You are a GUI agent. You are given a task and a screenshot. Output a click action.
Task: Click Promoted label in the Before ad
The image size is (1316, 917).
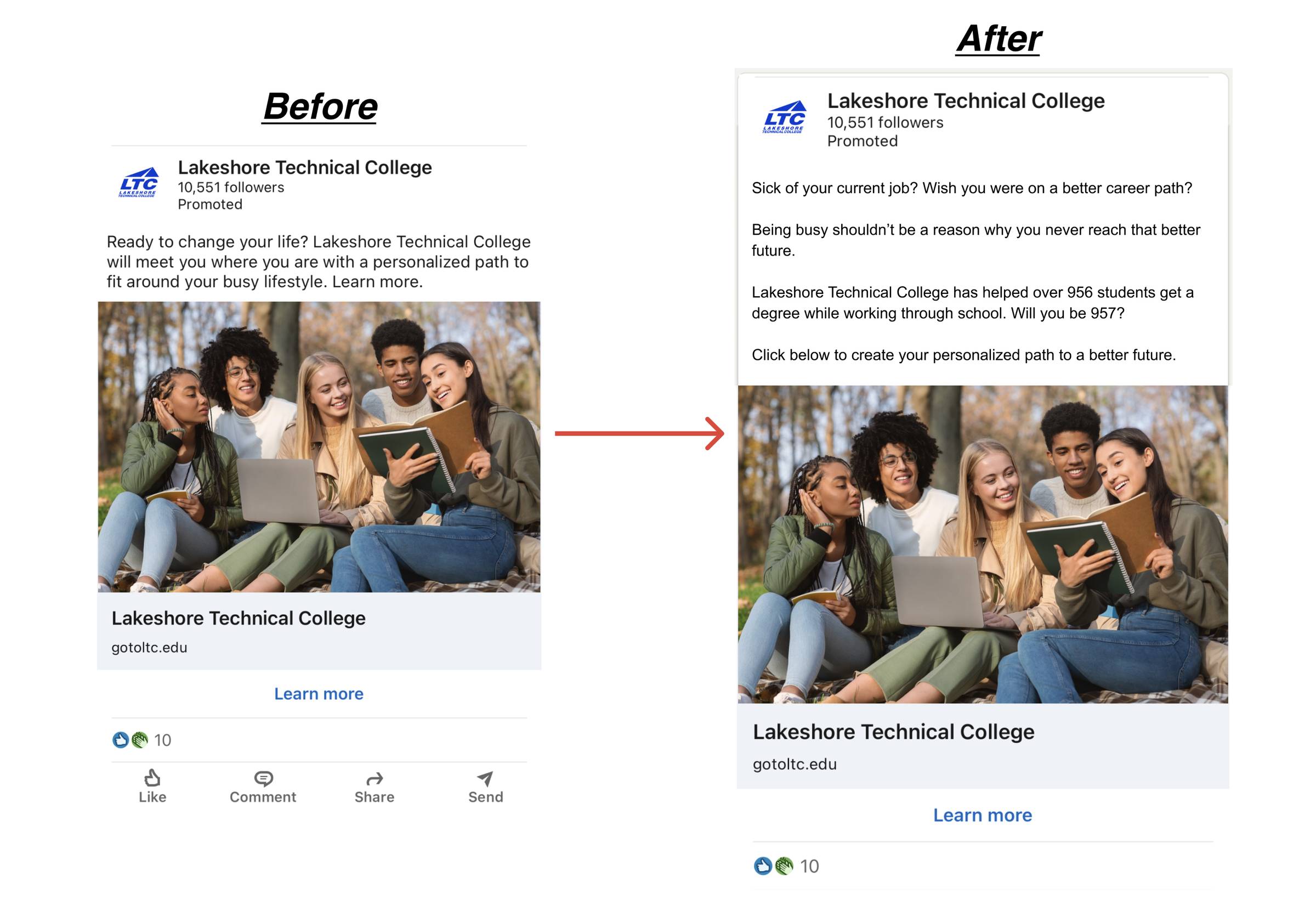pos(210,205)
